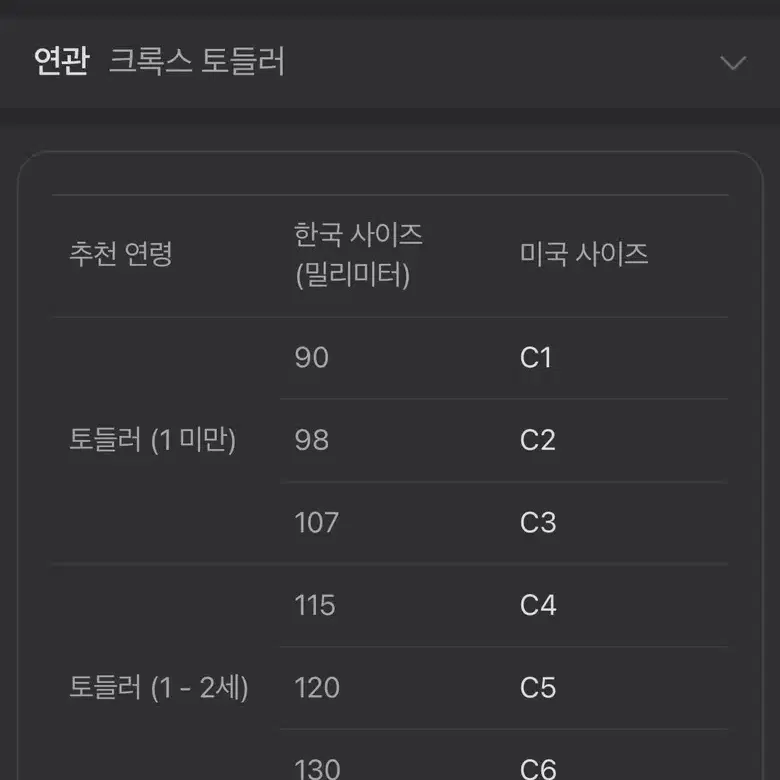780x780 pixels.
Task: Click the C6 US size cell
Action: (x=538, y=768)
